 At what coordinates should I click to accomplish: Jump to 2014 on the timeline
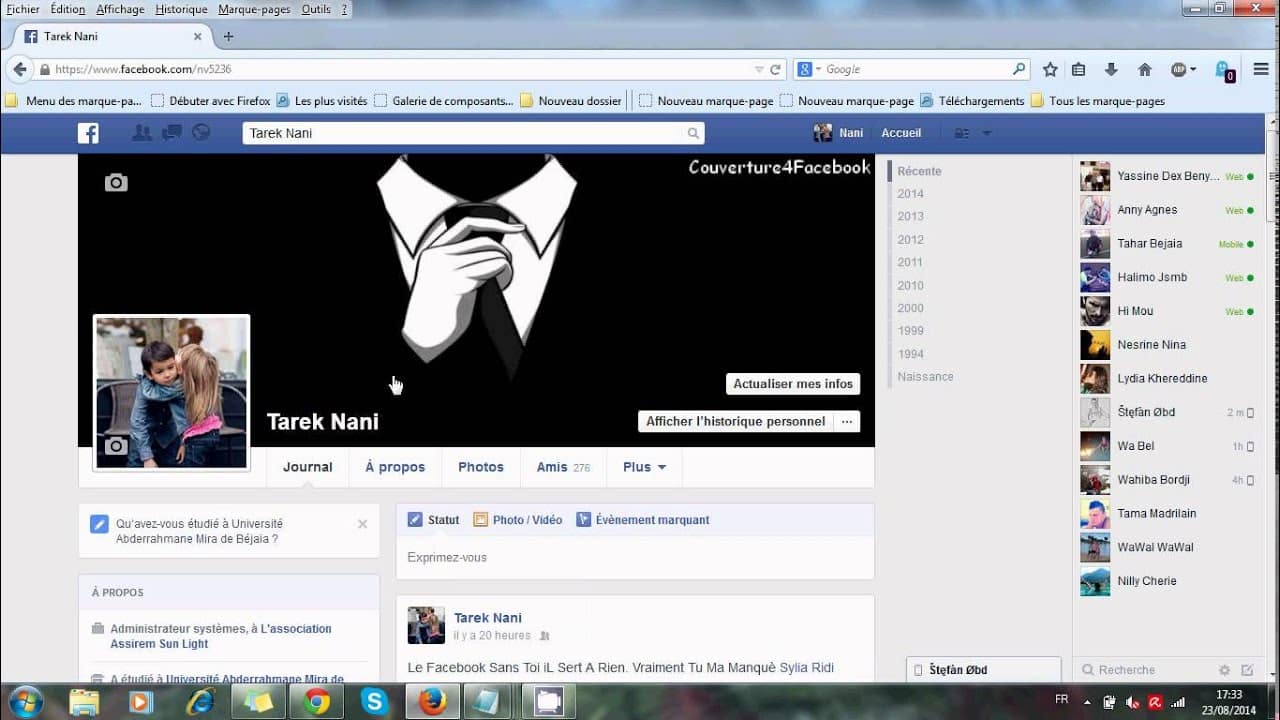(910, 194)
